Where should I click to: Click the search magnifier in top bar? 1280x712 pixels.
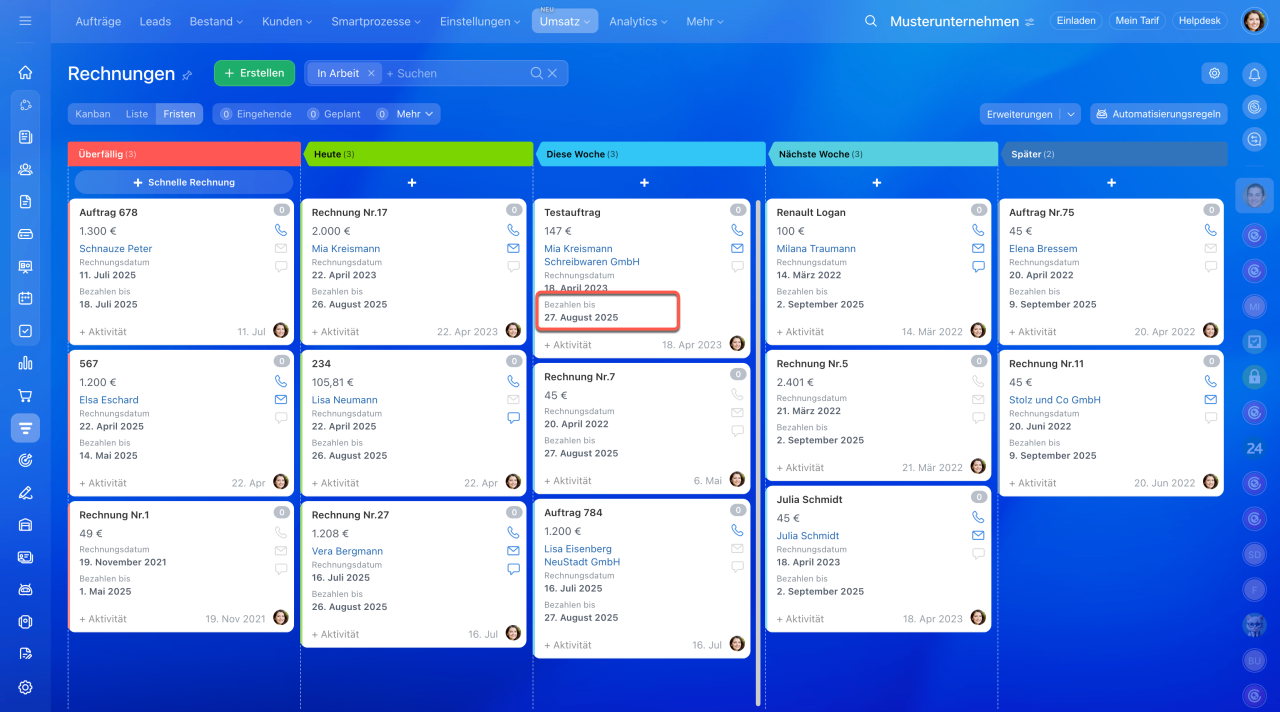[x=871, y=21]
